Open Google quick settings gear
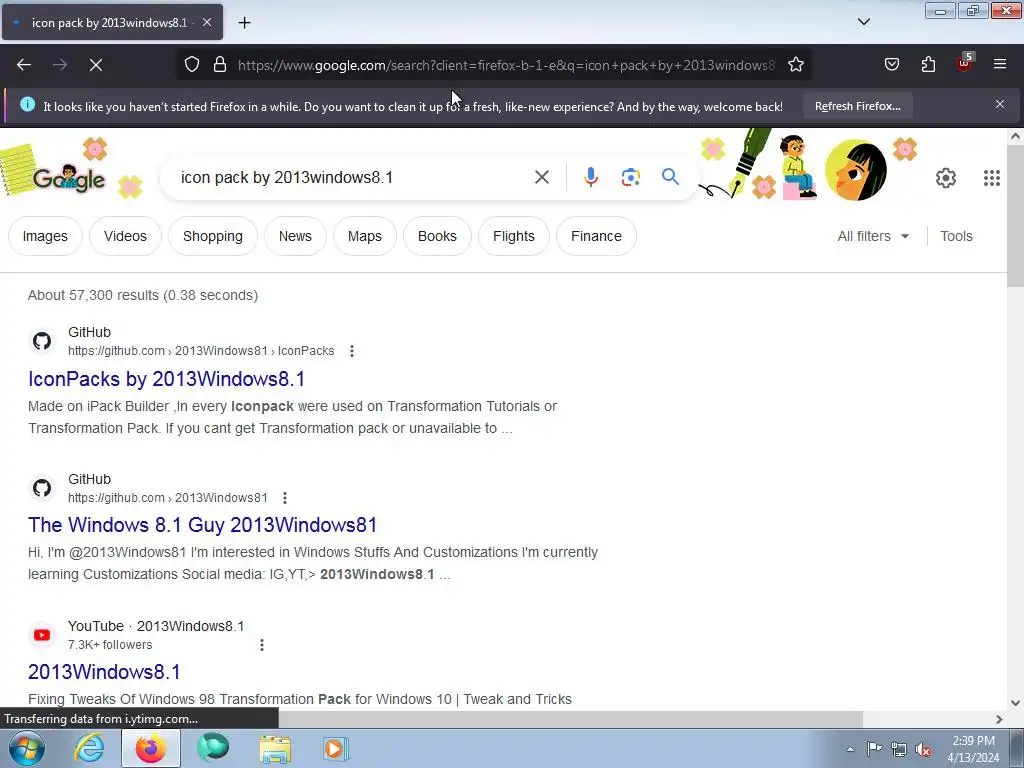Viewport: 1024px width, 768px height. click(946, 178)
